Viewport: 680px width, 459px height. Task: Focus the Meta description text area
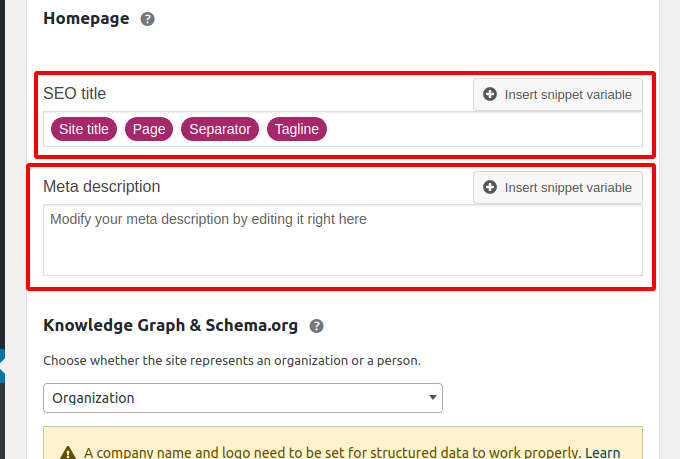click(343, 240)
